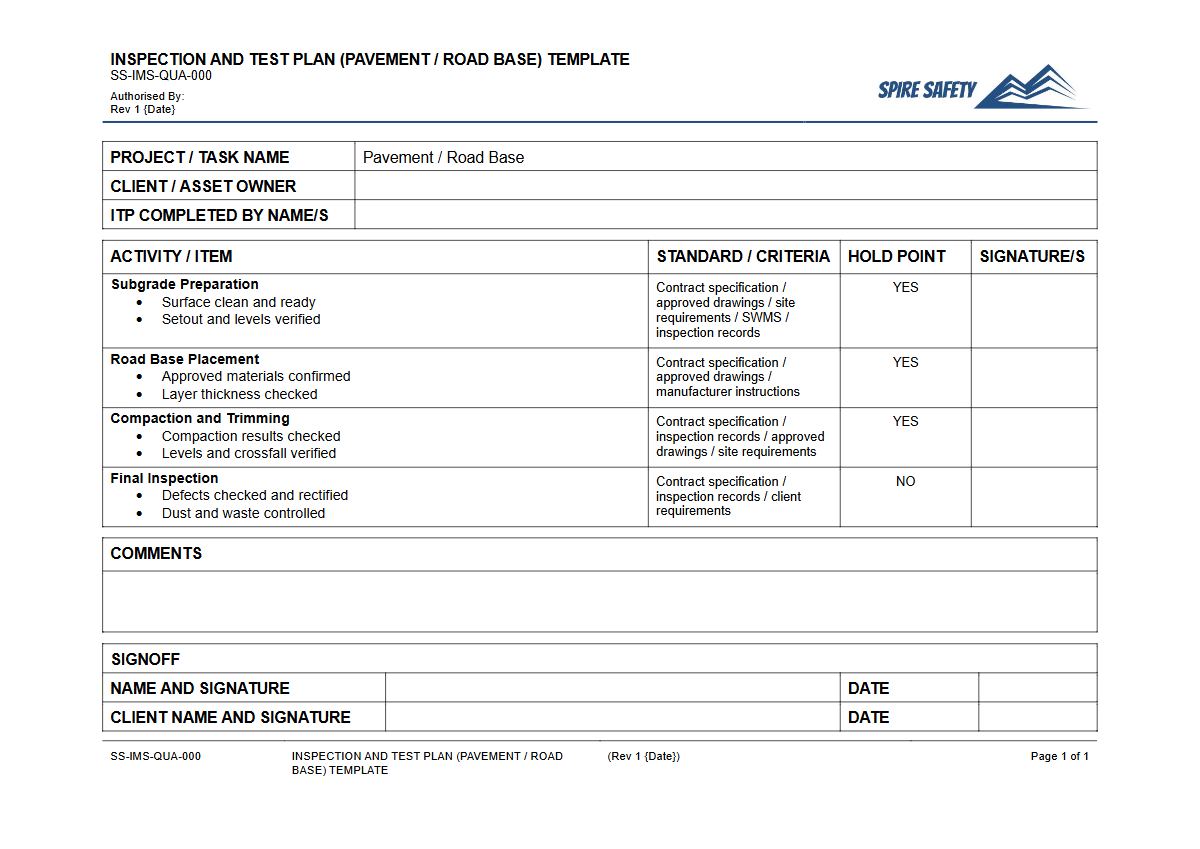Click the 'Compaction and Trimming' heading

pyautogui.click(x=200, y=418)
